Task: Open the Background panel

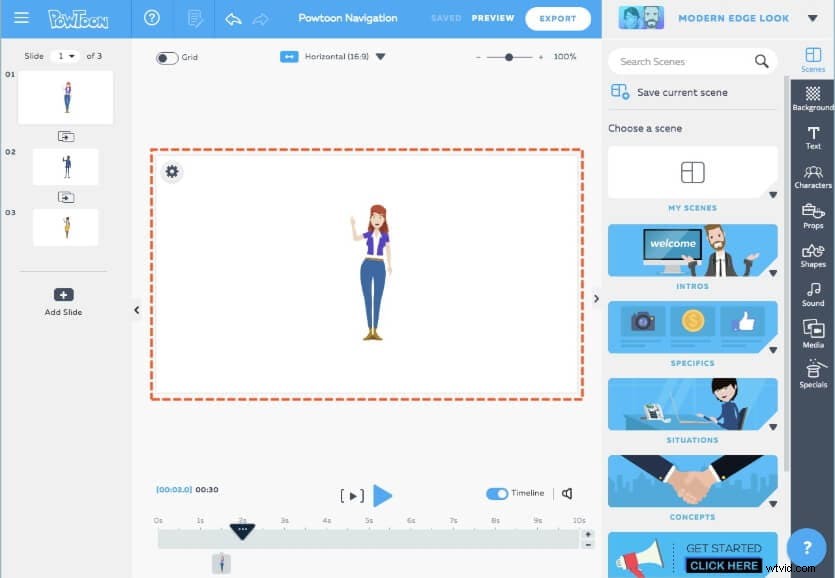Action: click(x=813, y=100)
